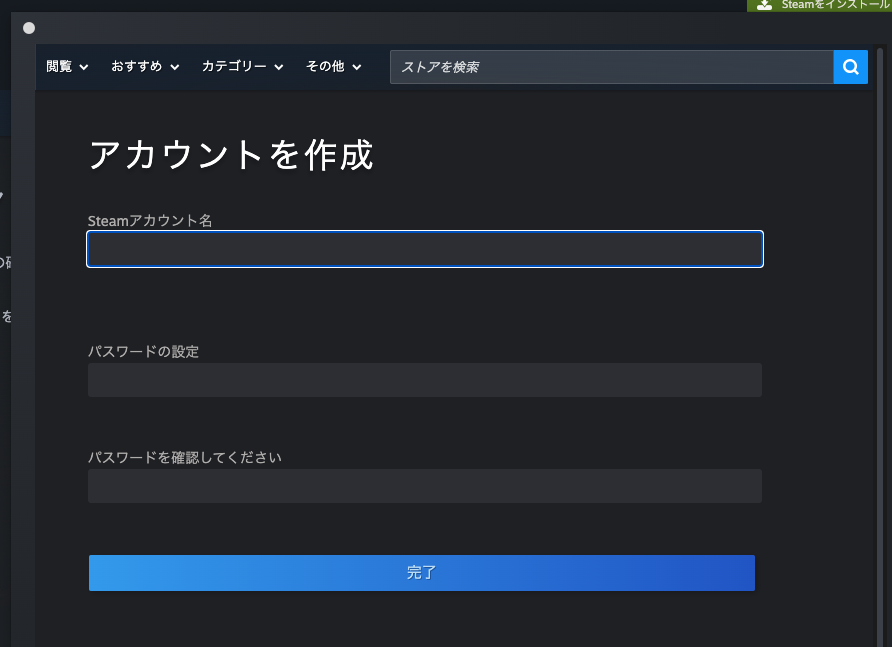The image size is (892, 647).
Task: Expand the chevron arrow next to カテゴリー
Action: tap(279, 68)
